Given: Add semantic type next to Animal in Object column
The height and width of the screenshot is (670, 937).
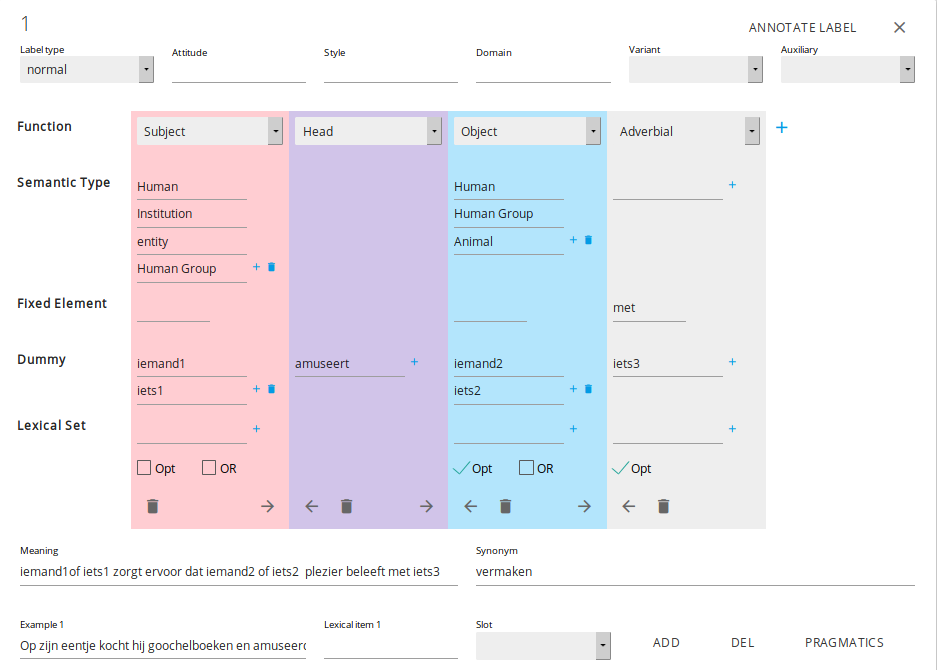Looking at the screenshot, I should coord(573,240).
